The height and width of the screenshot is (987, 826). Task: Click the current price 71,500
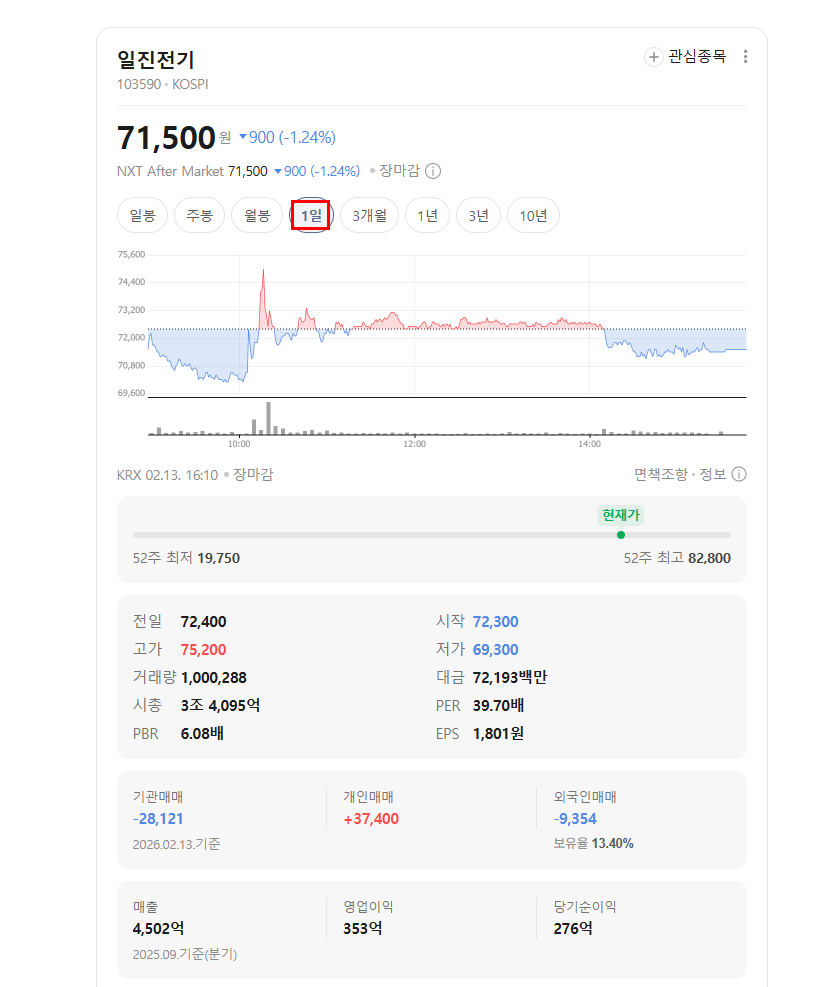[167, 138]
